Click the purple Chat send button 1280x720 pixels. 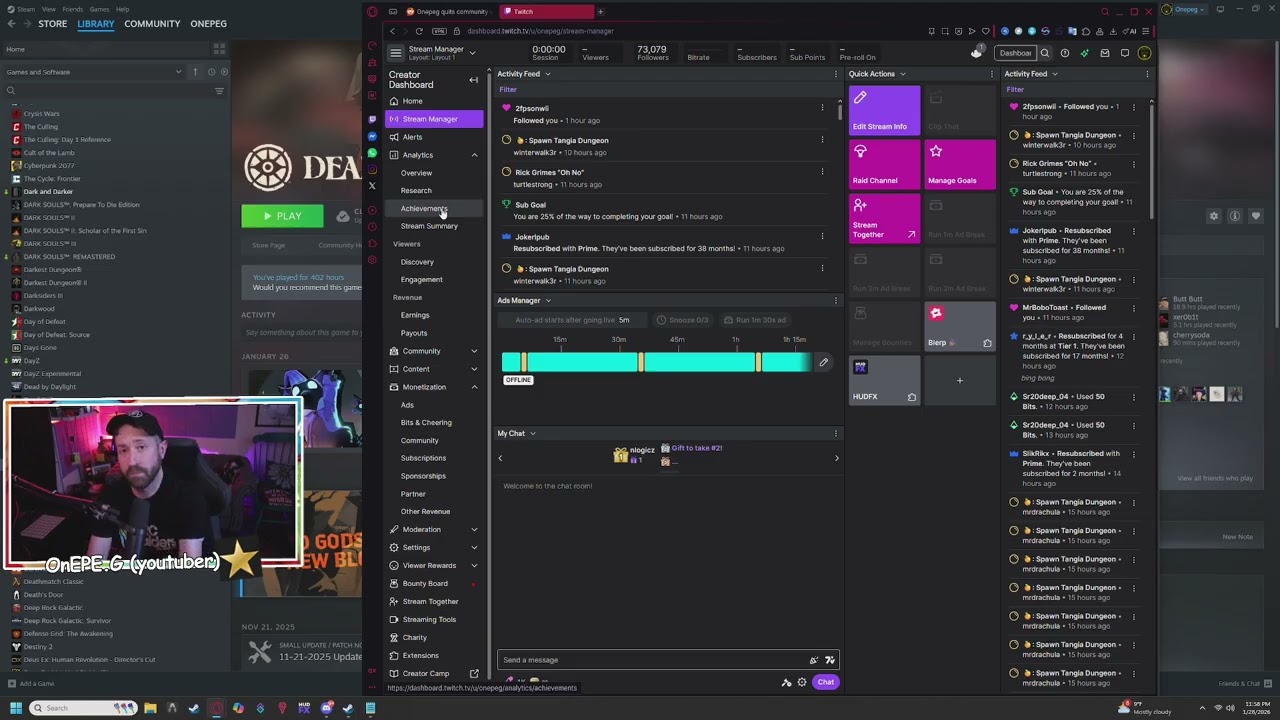[x=825, y=682]
